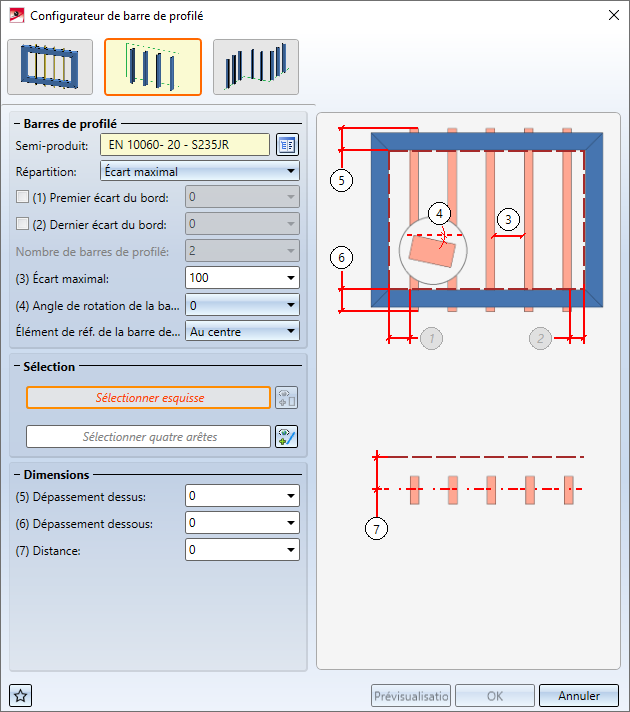
Task: Click the Semi-produit field EN 10060- 20 - S235JR
Action: tap(185, 145)
